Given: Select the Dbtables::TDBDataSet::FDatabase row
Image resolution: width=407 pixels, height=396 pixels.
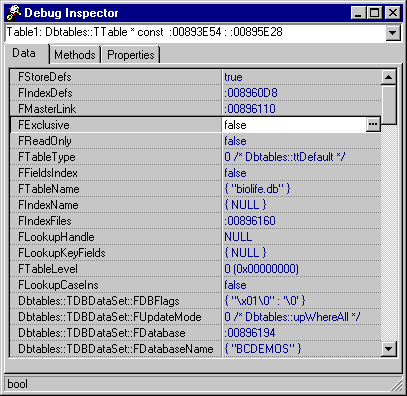Looking at the screenshot, I should click(196, 333).
